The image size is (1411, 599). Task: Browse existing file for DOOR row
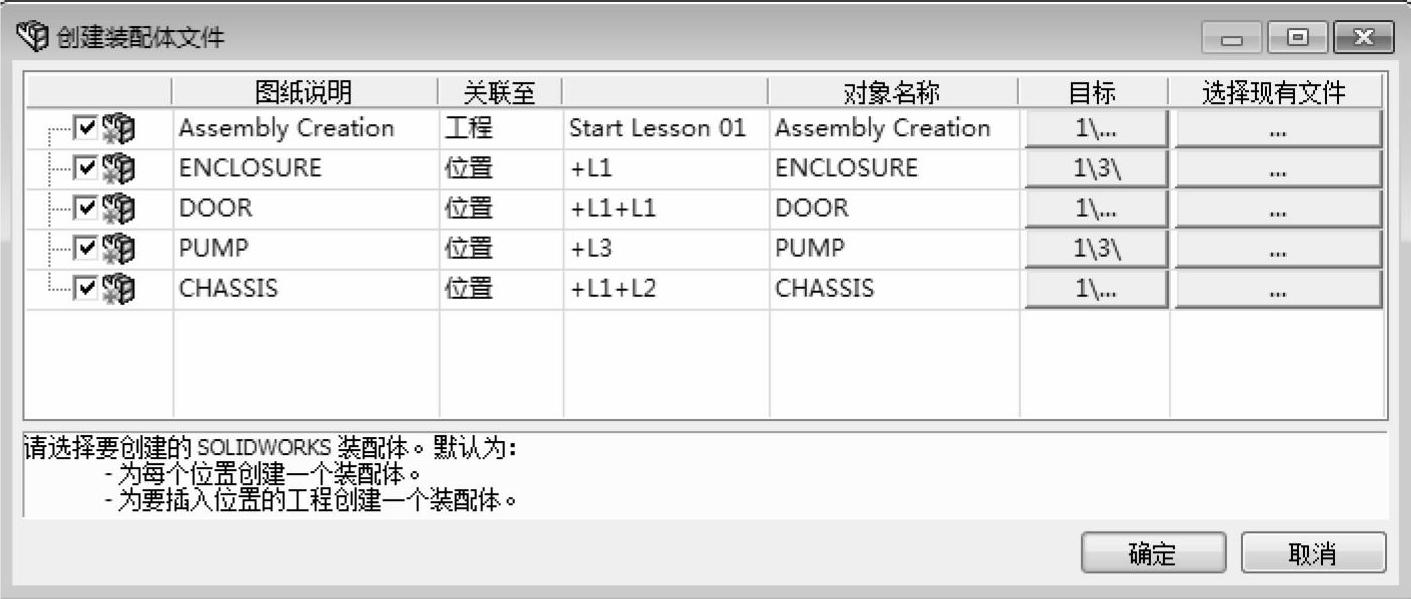(x=1276, y=209)
